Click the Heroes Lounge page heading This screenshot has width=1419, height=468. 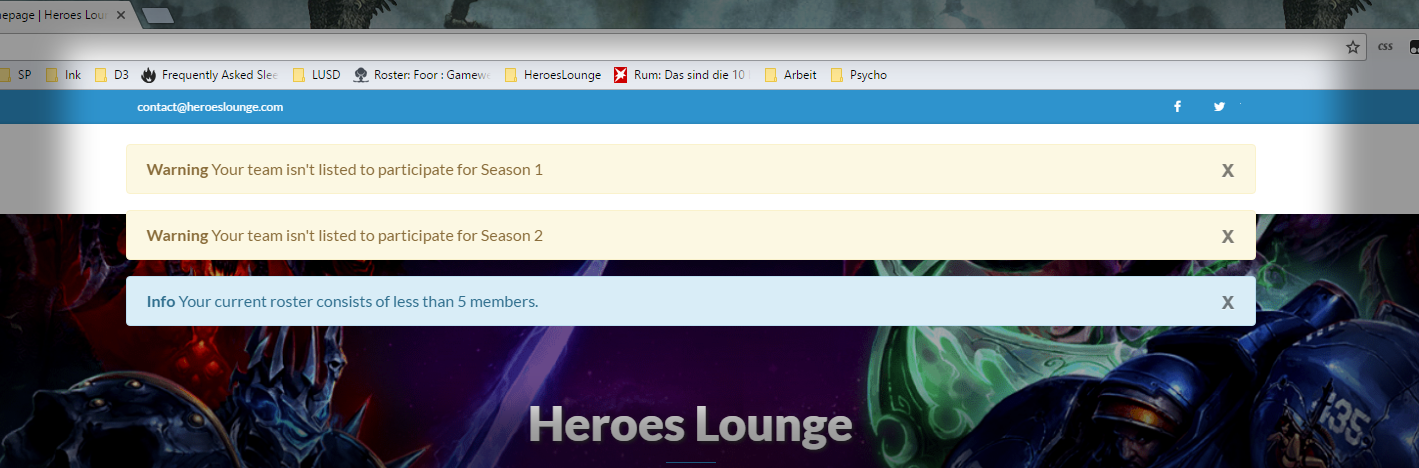[x=690, y=425]
